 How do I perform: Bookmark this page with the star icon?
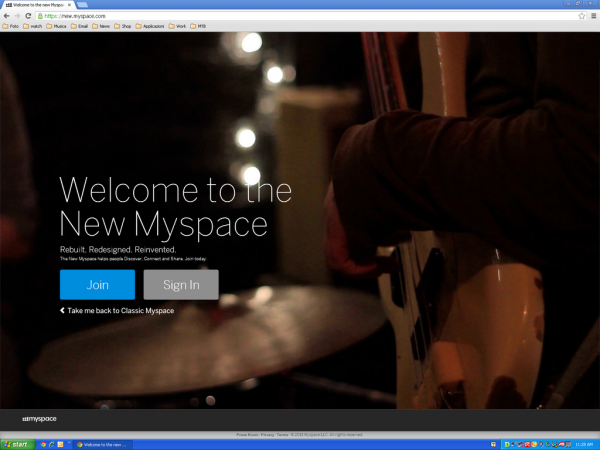pos(581,16)
